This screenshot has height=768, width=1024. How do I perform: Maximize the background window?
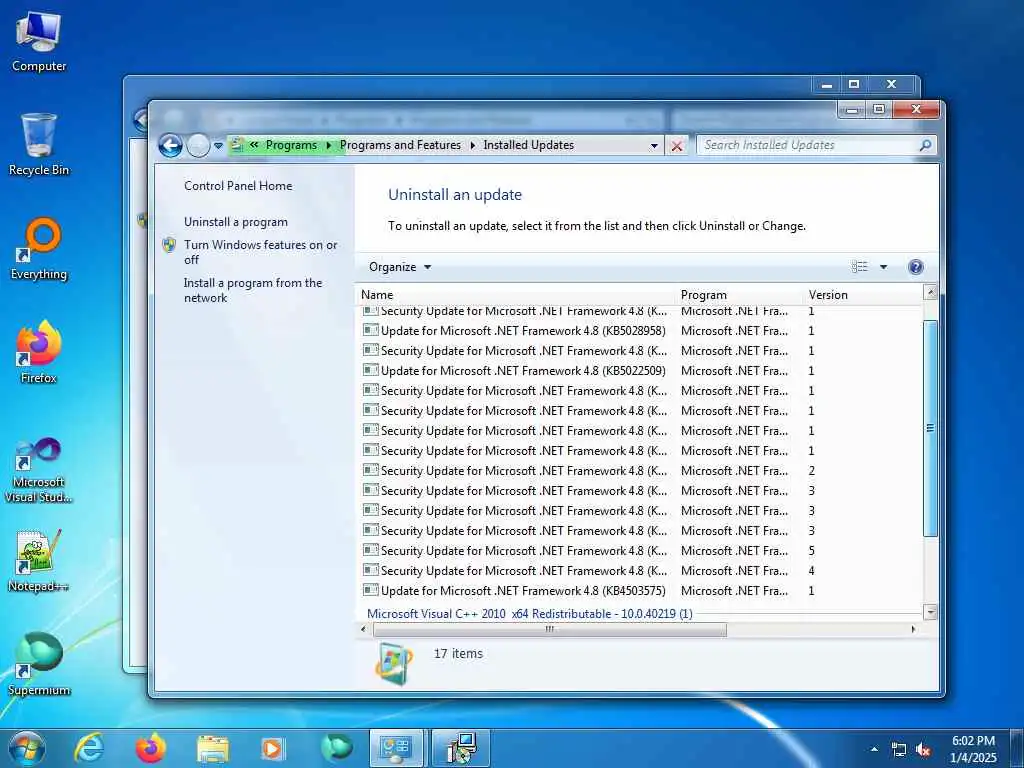coord(854,84)
